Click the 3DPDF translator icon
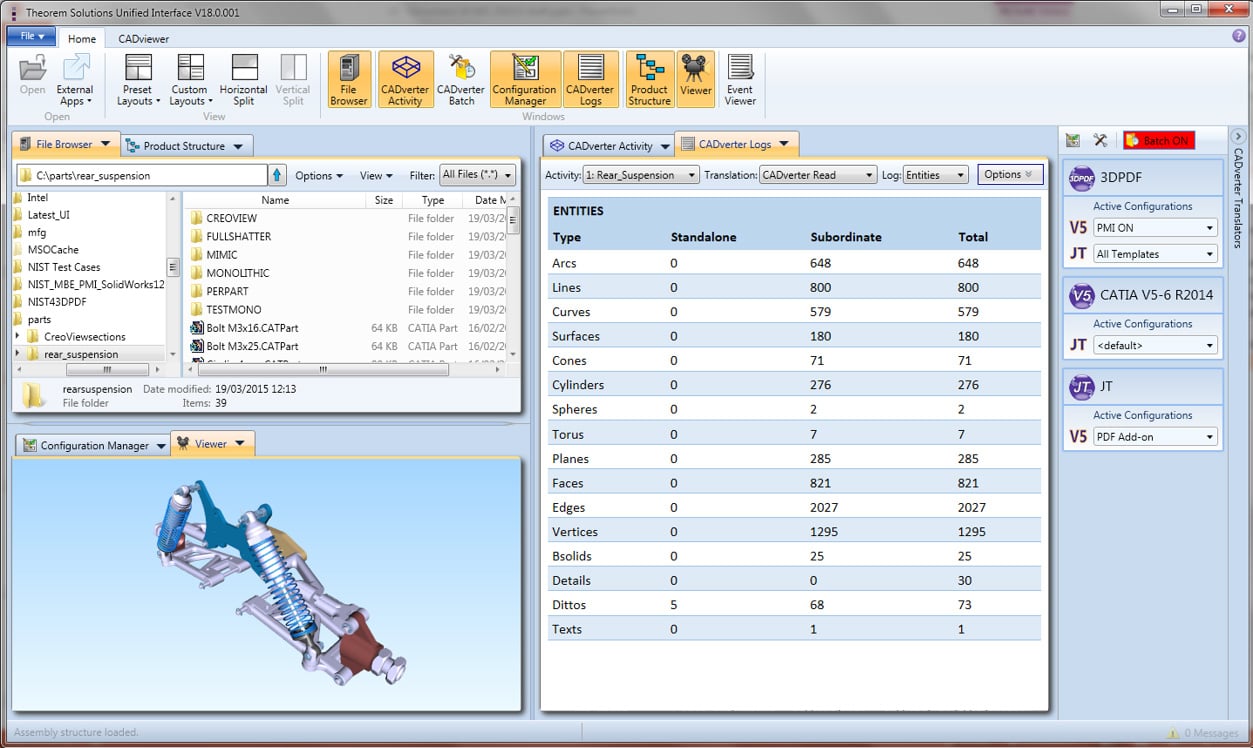The image size is (1253, 748). pyautogui.click(x=1081, y=178)
